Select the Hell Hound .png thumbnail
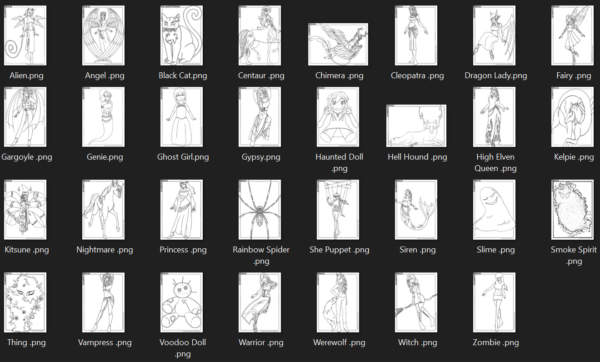This screenshot has width=600, height=362. (416, 126)
